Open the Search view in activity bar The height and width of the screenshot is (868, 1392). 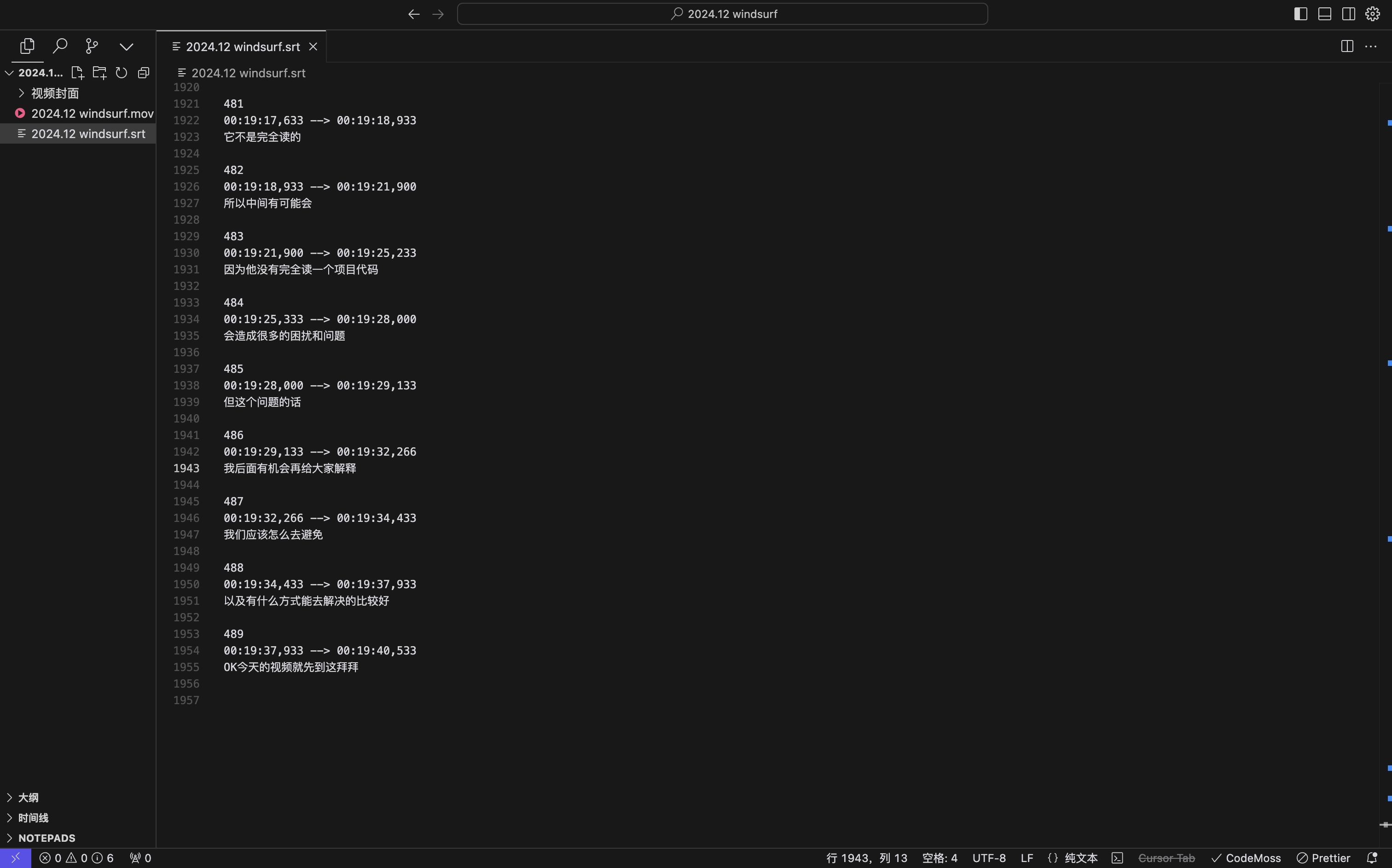point(60,46)
